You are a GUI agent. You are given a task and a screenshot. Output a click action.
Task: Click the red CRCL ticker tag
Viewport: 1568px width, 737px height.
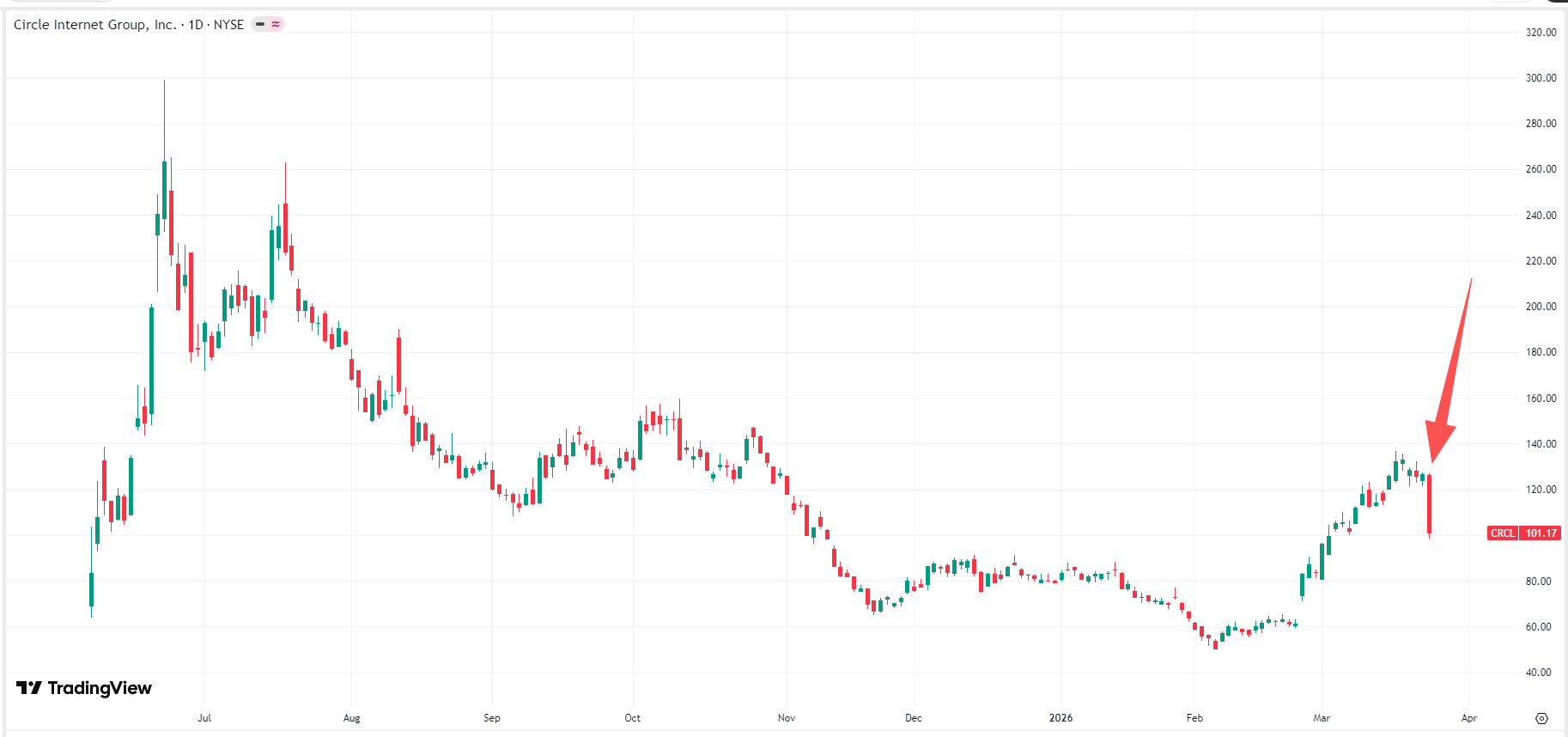1502,533
